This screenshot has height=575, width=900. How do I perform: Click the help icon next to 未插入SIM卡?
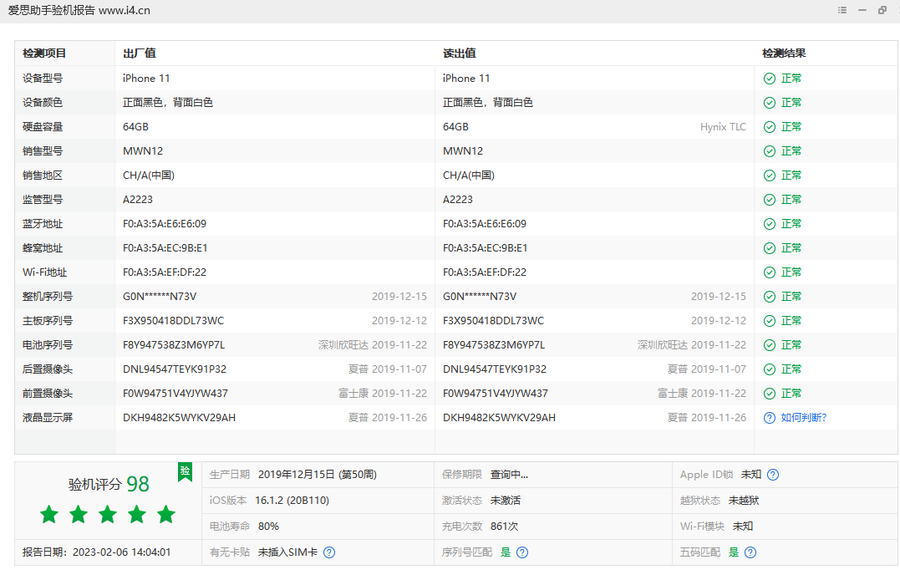coord(329,552)
